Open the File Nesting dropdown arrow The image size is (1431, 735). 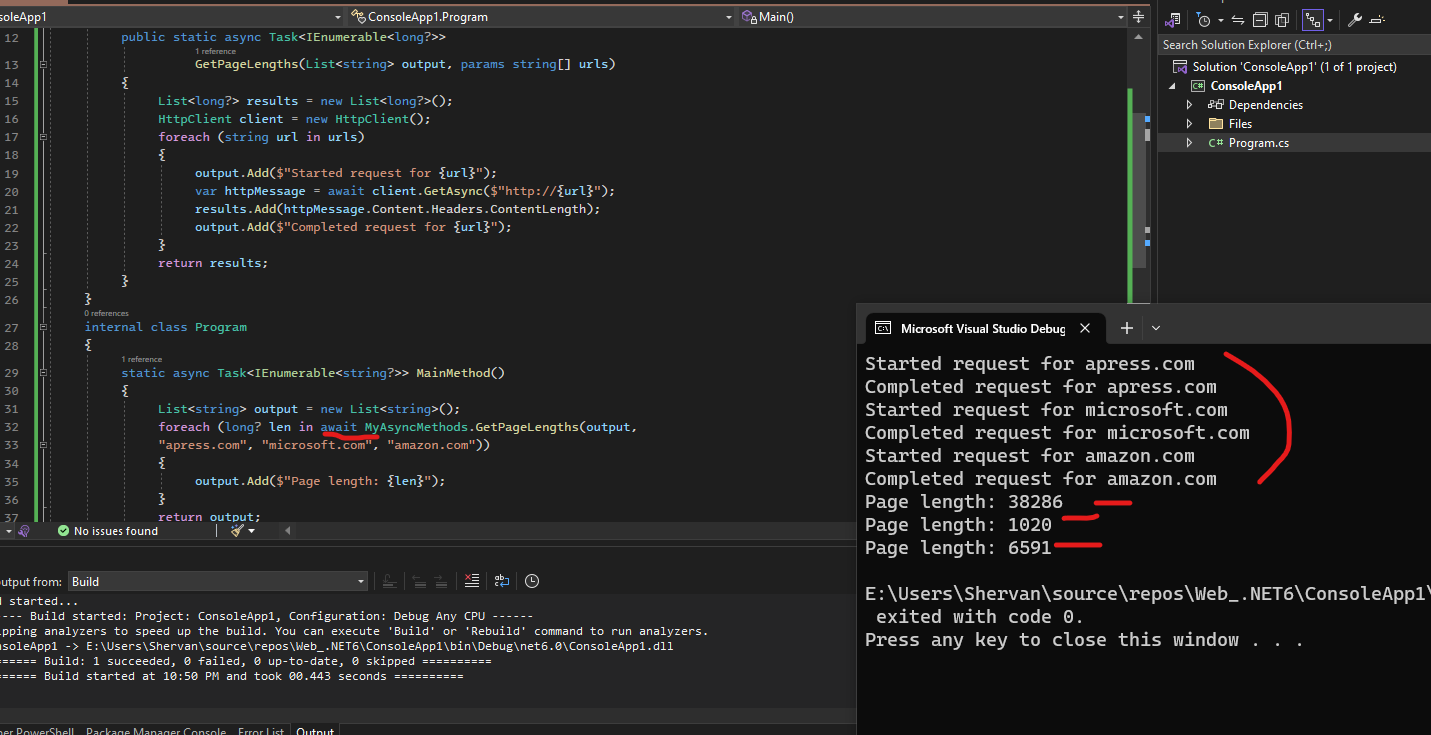(1330, 20)
